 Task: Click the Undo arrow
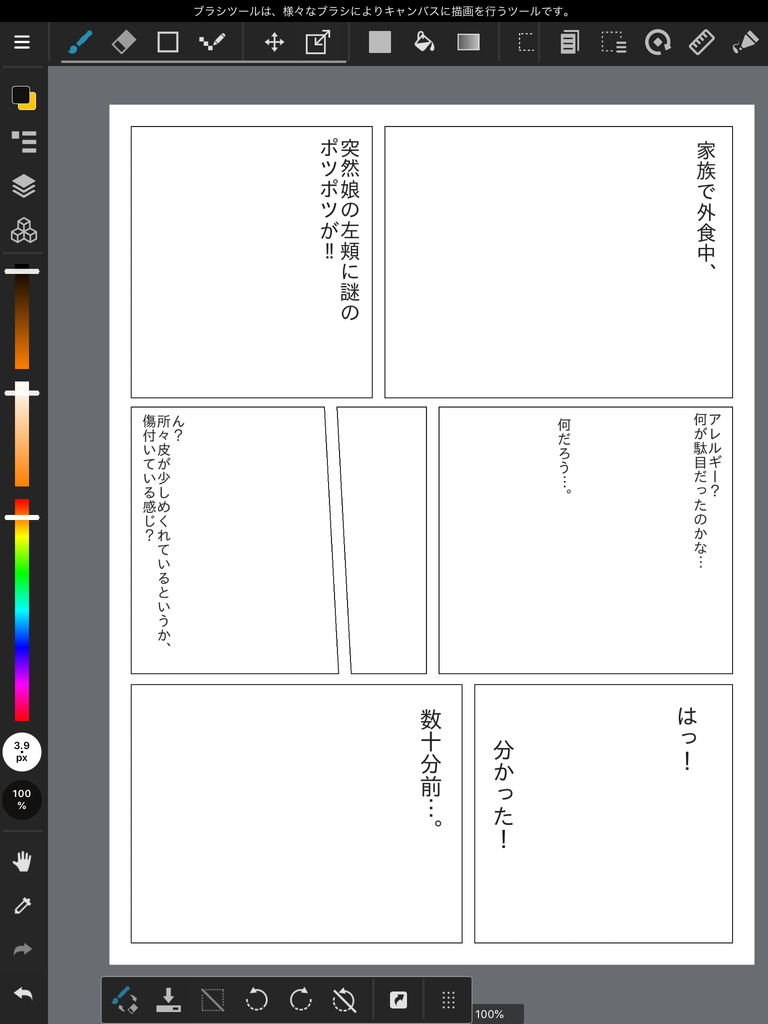[x=22, y=994]
